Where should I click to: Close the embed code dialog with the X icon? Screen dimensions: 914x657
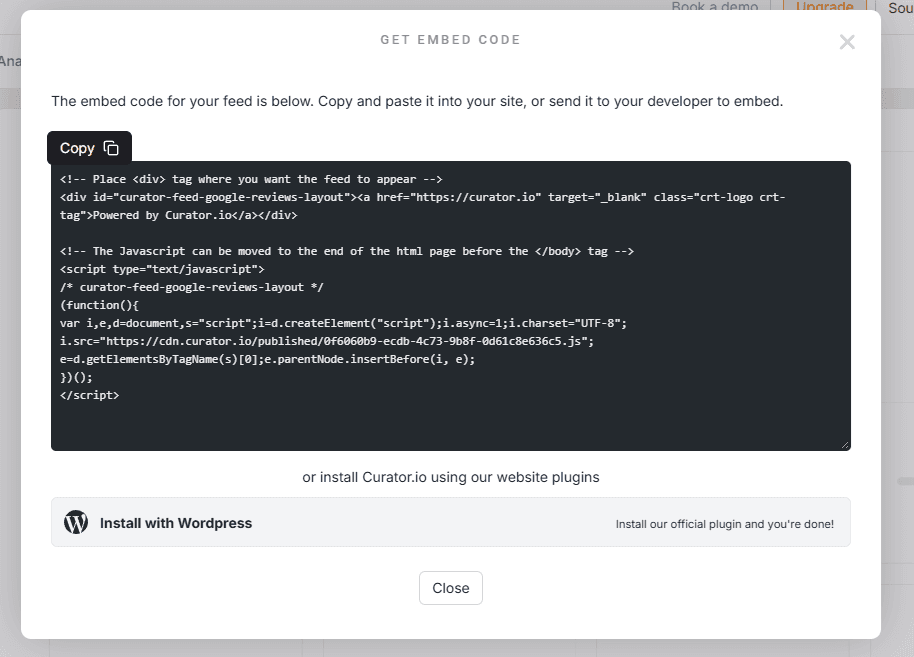847,42
